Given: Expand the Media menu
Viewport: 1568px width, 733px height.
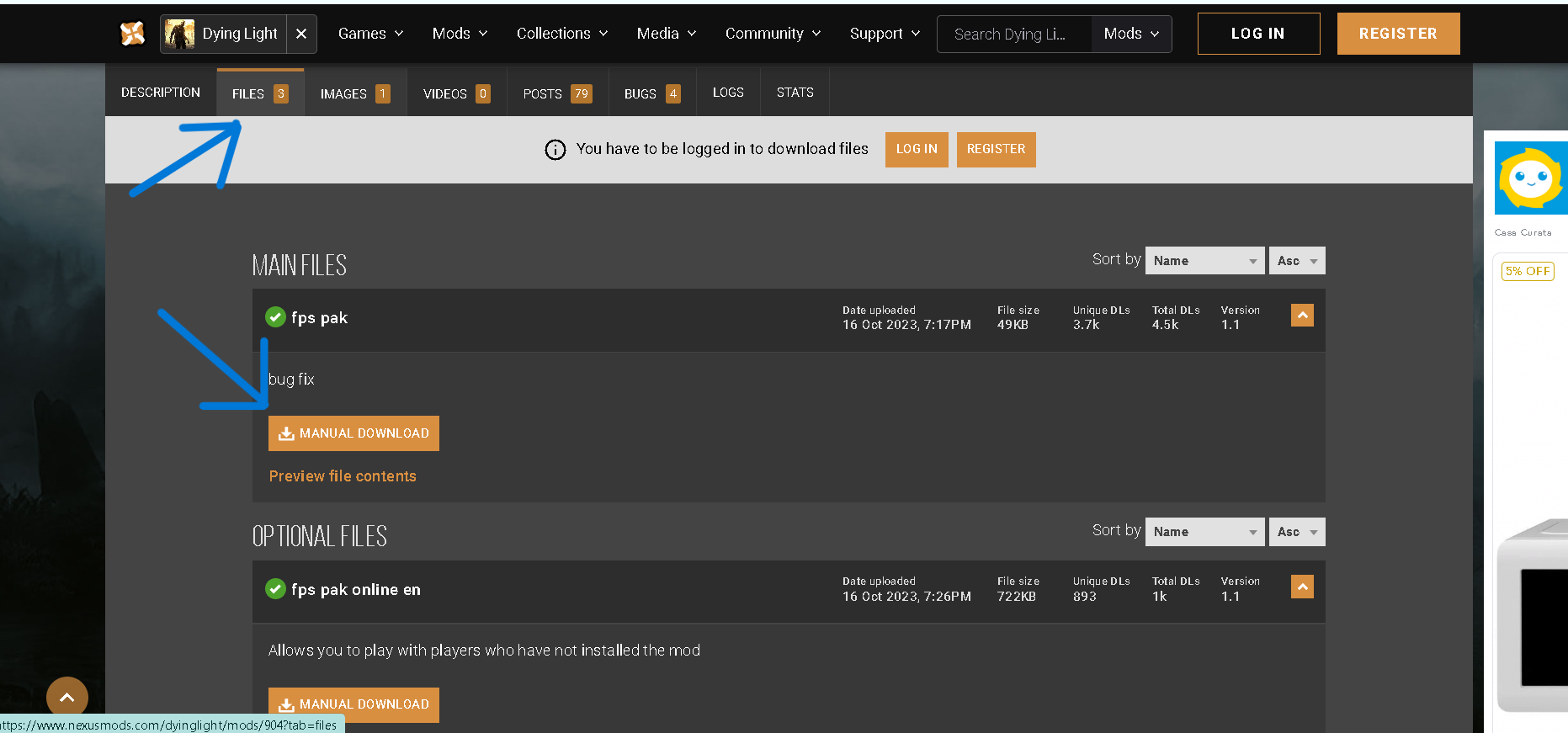Looking at the screenshot, I should point(667,34).
